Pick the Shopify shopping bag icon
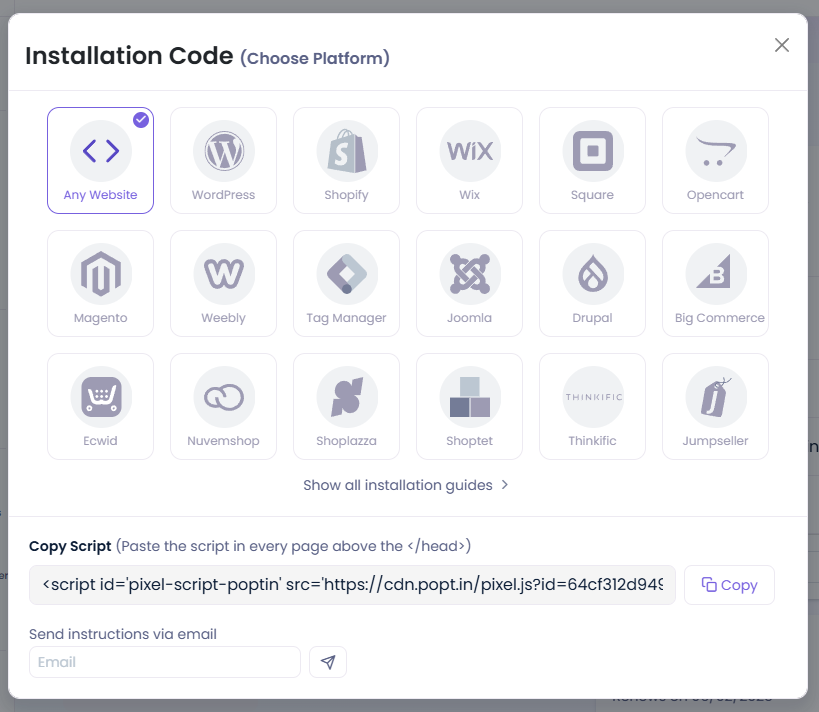Screen dimensions: 819x712 347,151
